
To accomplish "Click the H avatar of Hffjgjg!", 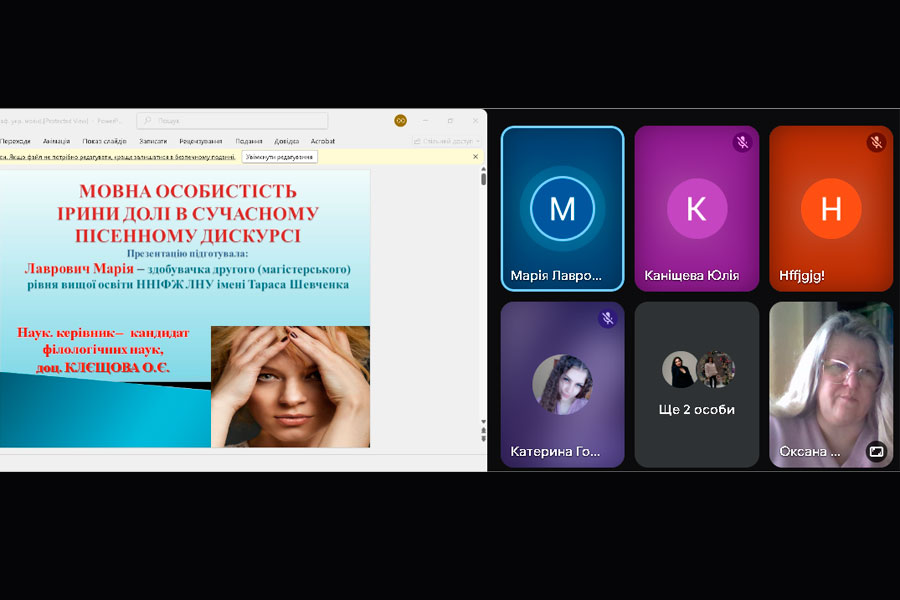I will pyautogui.click(x=831, y=208).
